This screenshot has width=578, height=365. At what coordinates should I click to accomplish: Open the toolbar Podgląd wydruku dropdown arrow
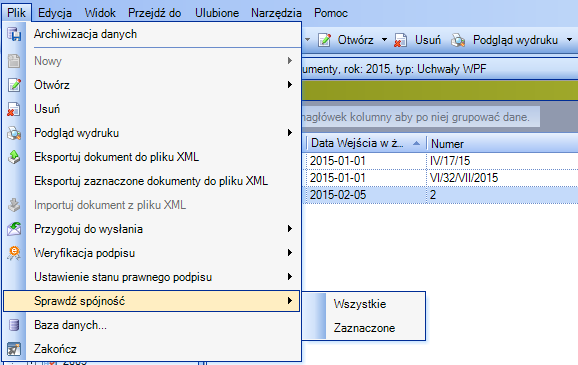[x=570, y=39]
